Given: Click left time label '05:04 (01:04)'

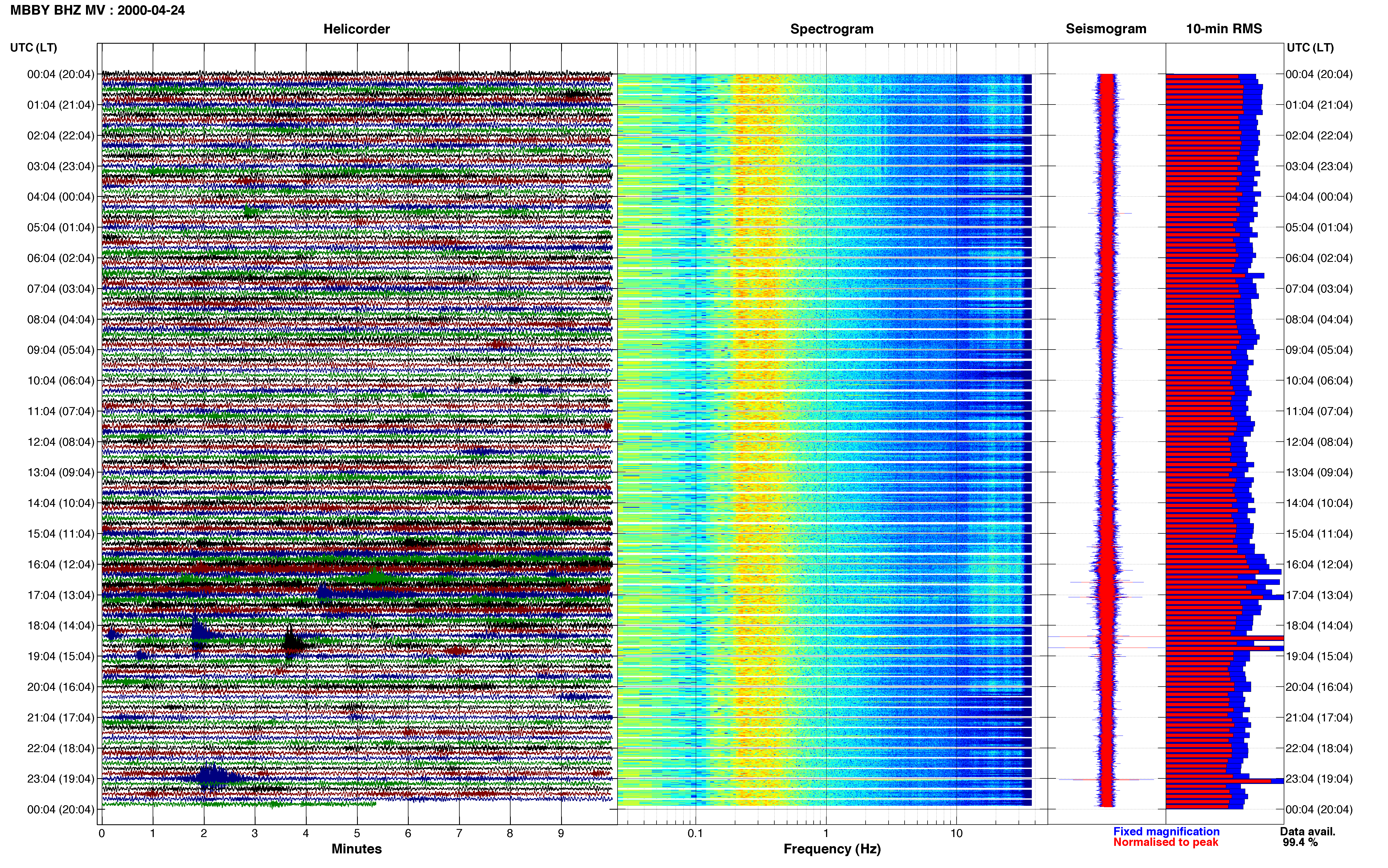Looking at the screenshot, I should tap(61, 227).
